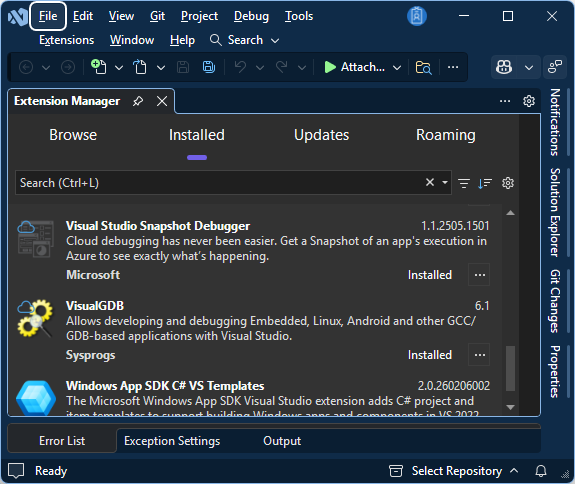The image size is (575, 484).
Task: Open the Exception Settings tab
Action: (172, 441)
